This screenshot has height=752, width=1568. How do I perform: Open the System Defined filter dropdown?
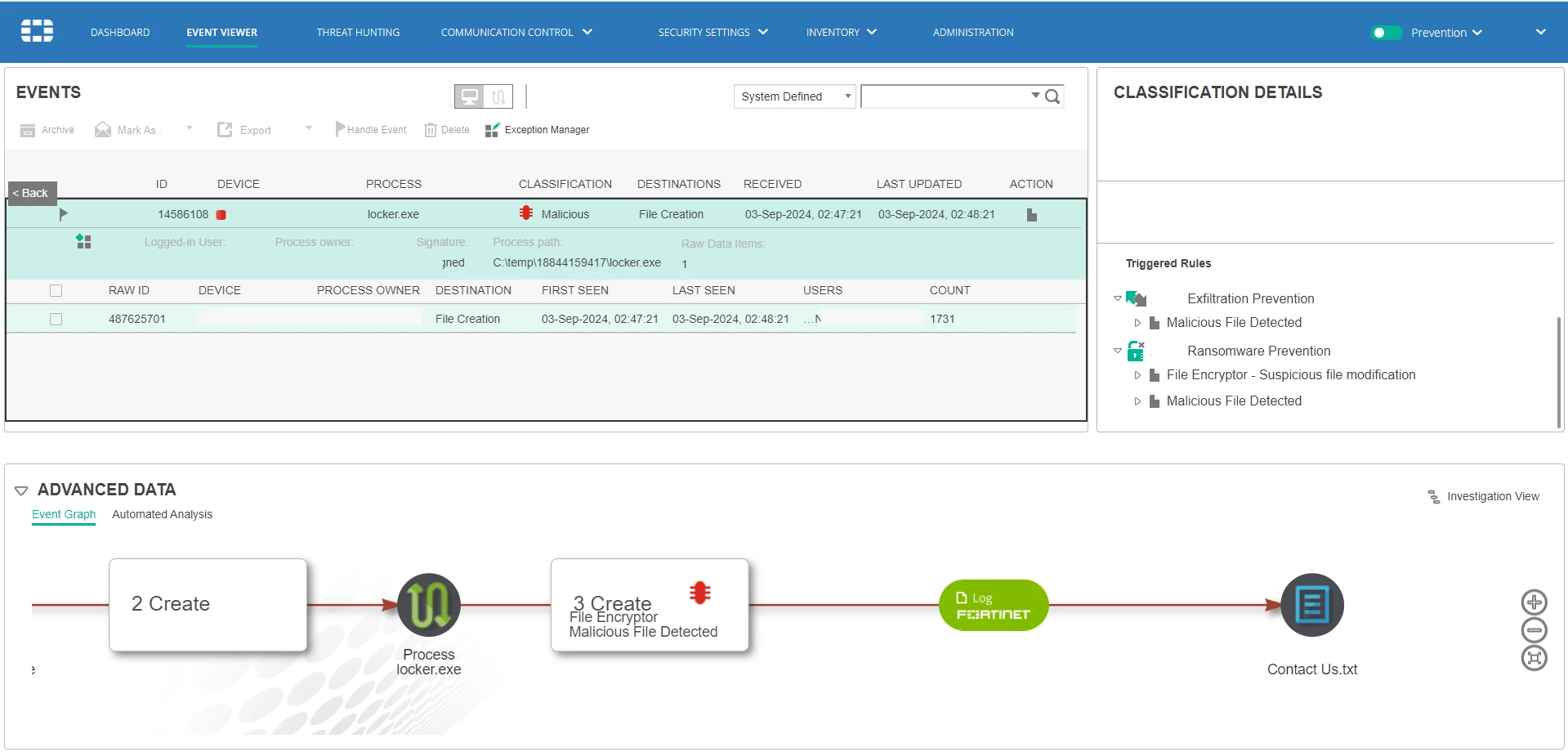coord(794,96)
